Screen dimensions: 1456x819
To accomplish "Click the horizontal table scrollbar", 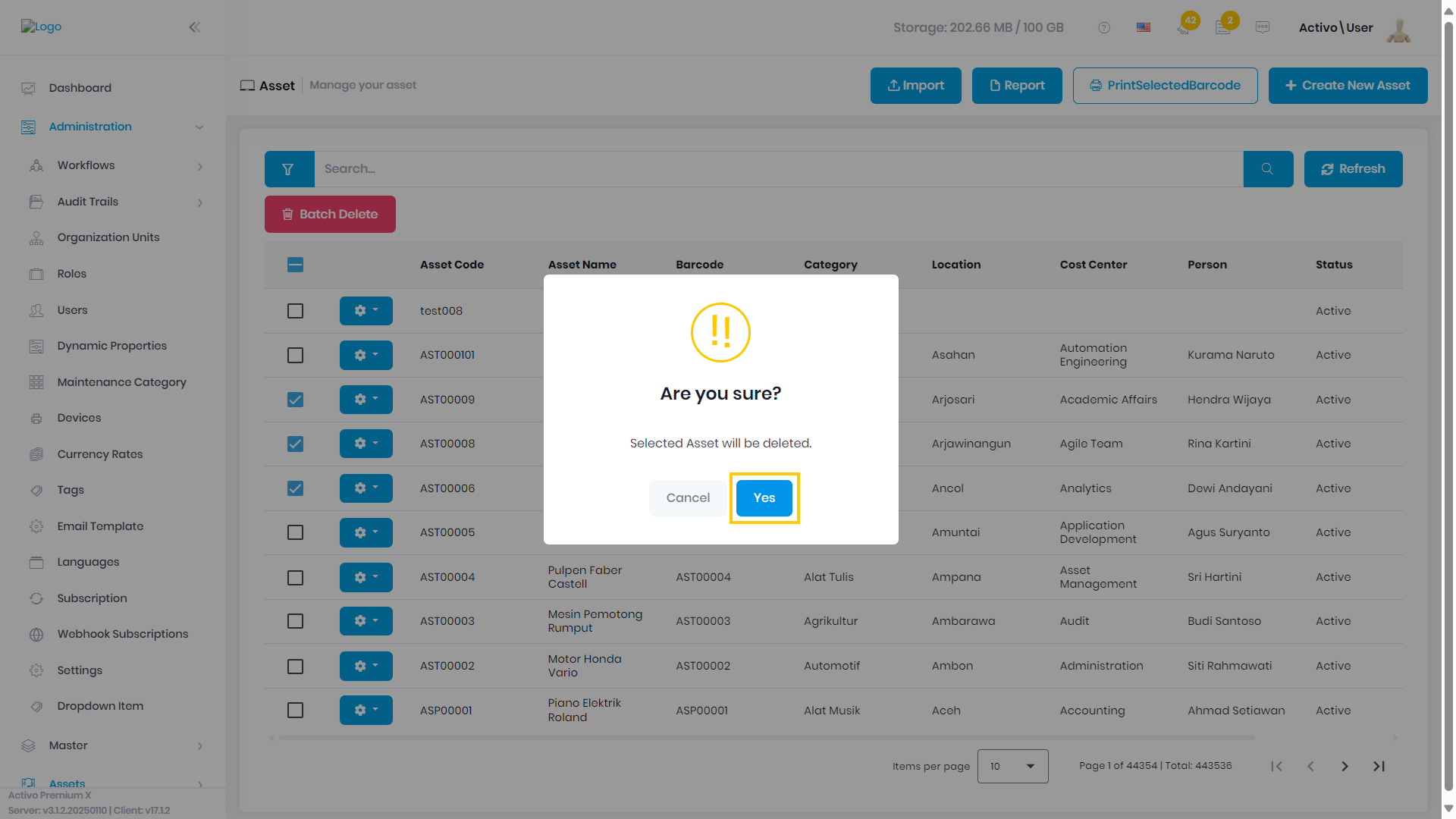I will (x=766, y=737).
